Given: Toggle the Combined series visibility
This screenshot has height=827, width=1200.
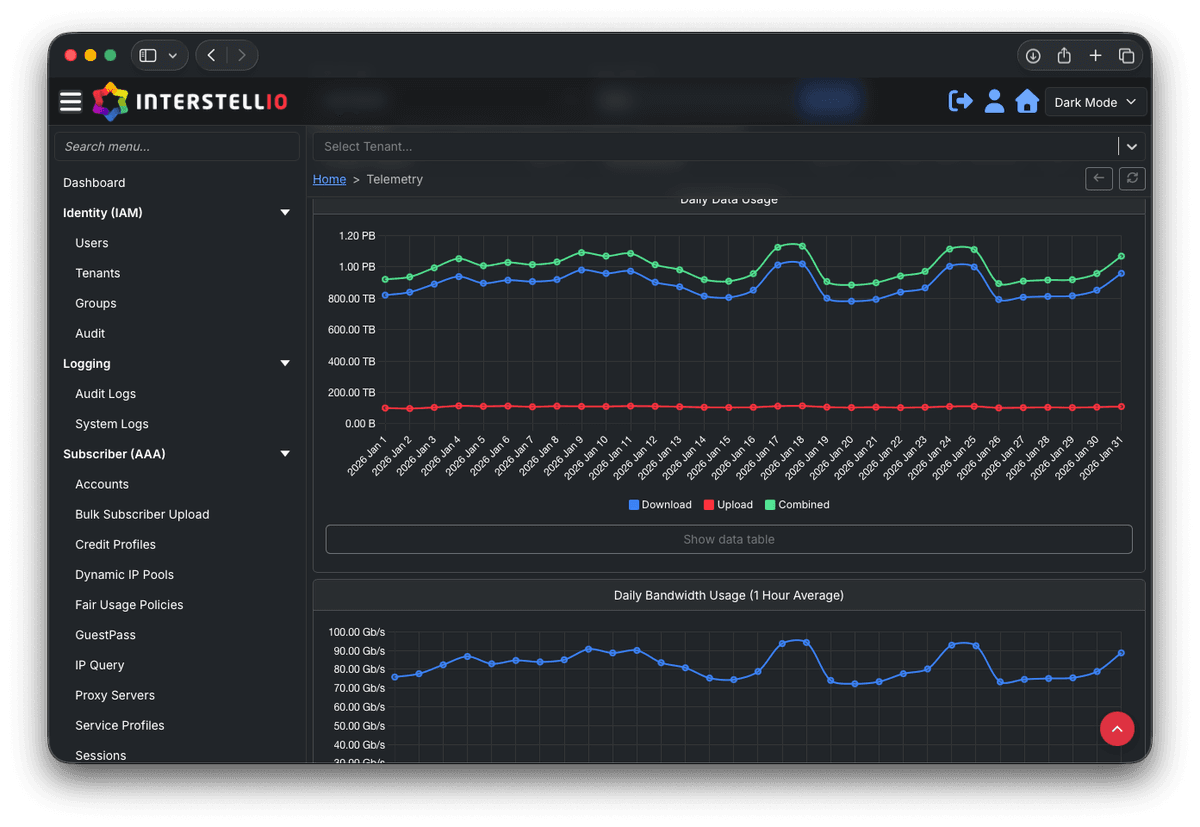Looking at the screenshot, I should [x=797, y=504].
